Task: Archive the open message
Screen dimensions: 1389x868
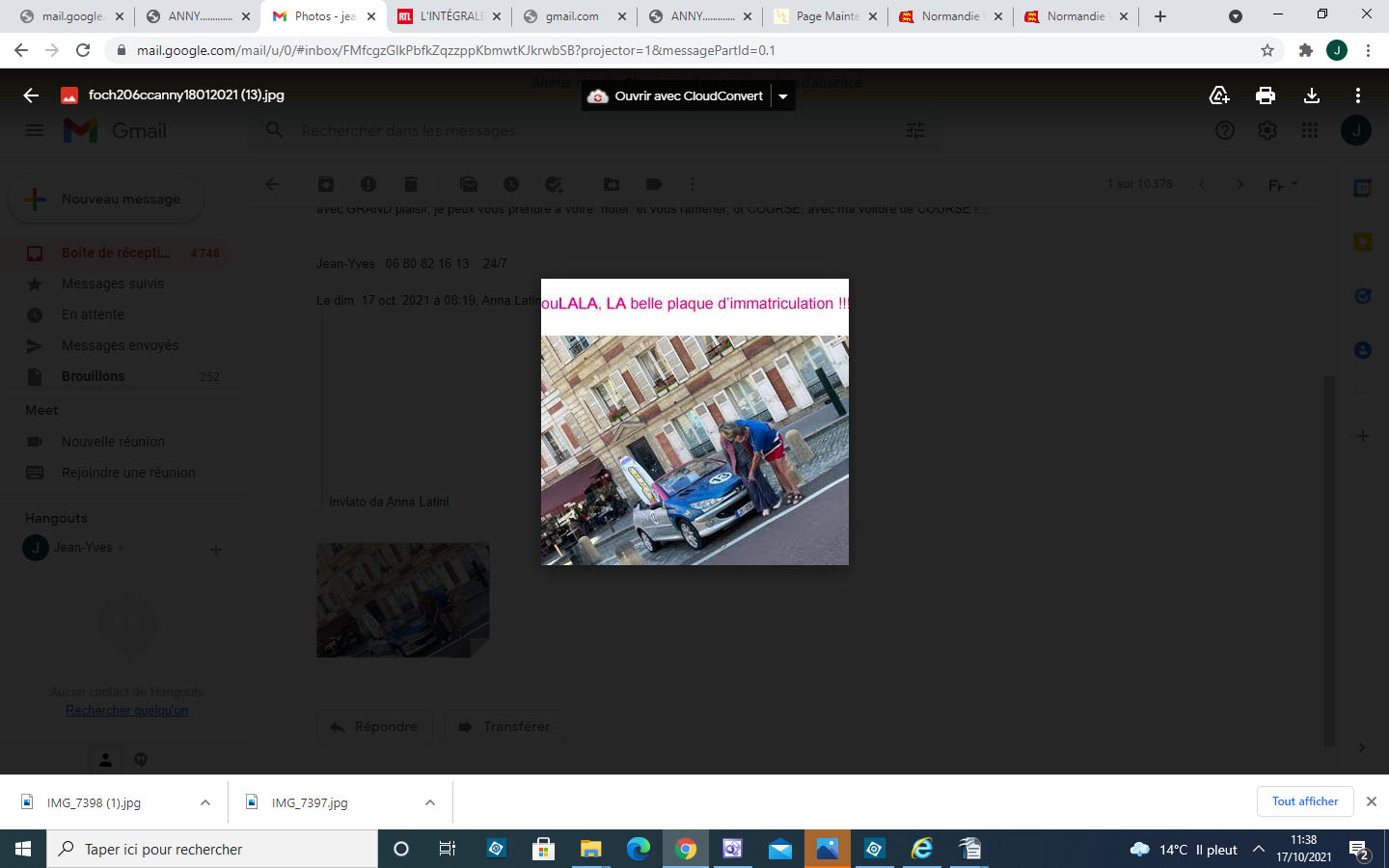Action: pos(326,184)
